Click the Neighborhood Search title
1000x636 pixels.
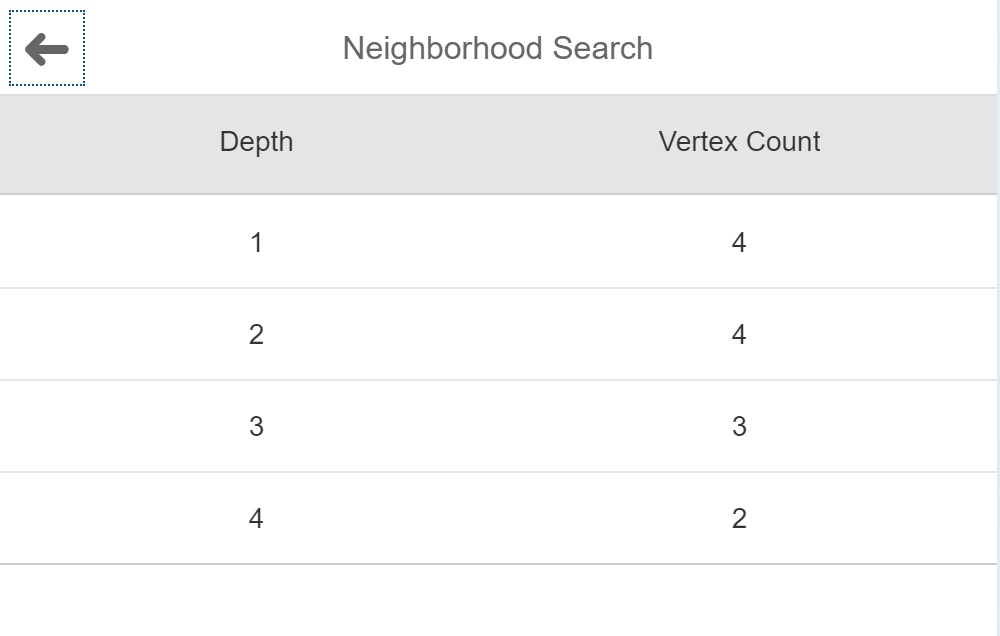(x=497, y=48)
